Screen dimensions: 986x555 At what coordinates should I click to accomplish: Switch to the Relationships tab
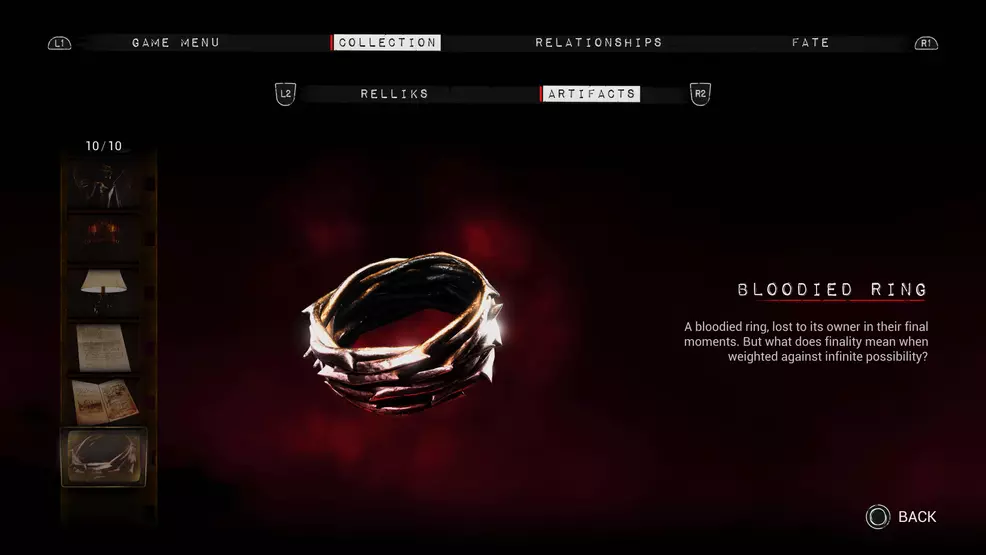(599, 43)
